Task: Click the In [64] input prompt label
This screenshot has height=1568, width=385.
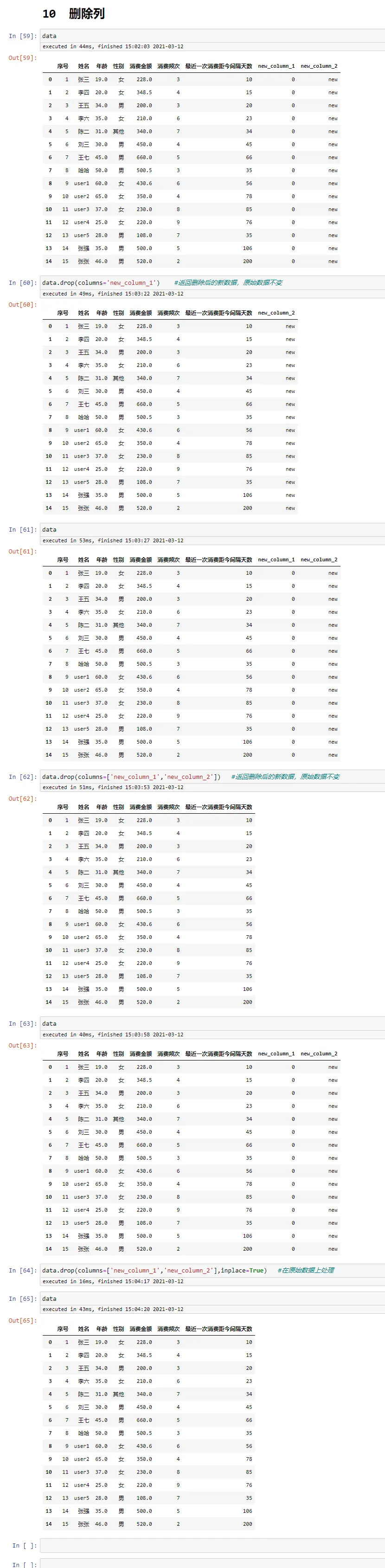Action: point(23,1270)
